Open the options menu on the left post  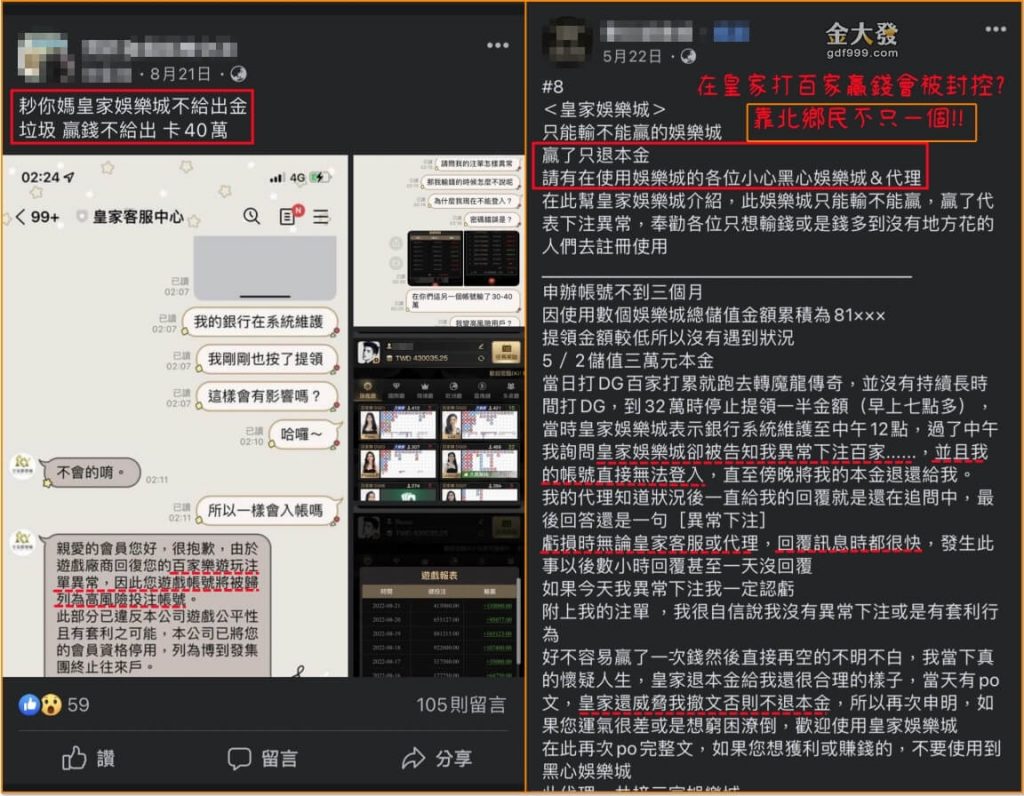pos(497,45)
